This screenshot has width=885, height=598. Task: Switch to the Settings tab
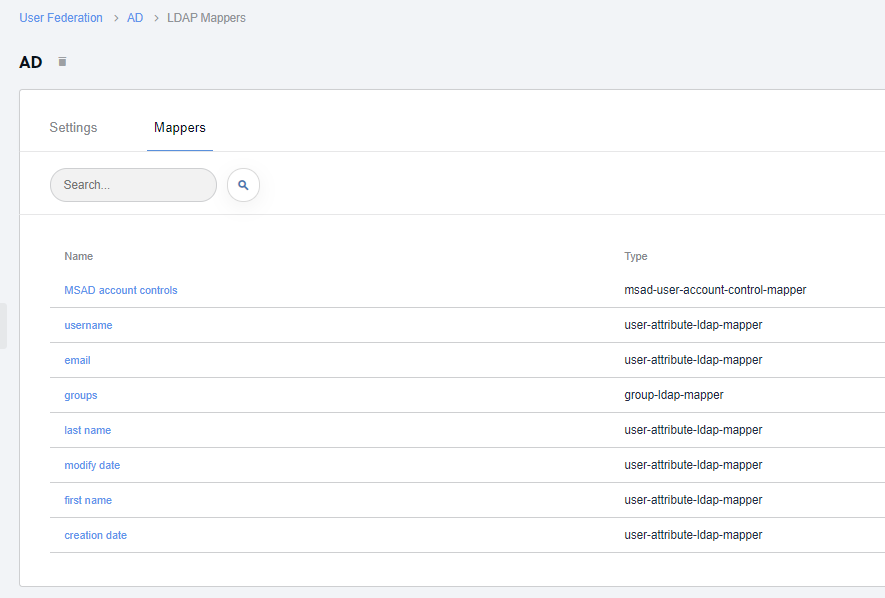[x=73, y=127]
